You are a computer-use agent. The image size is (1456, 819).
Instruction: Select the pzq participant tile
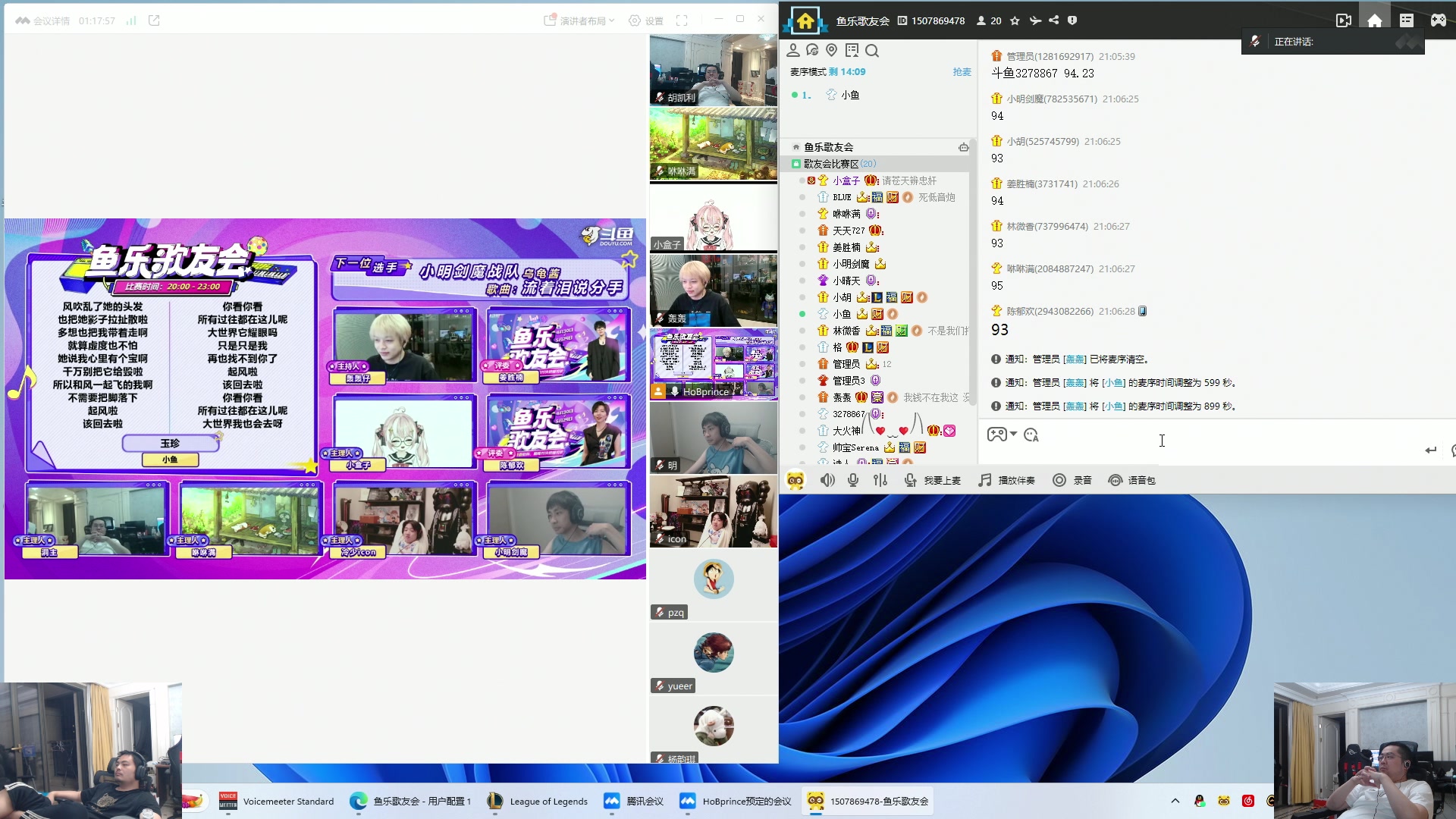click(x=713, y=585)
